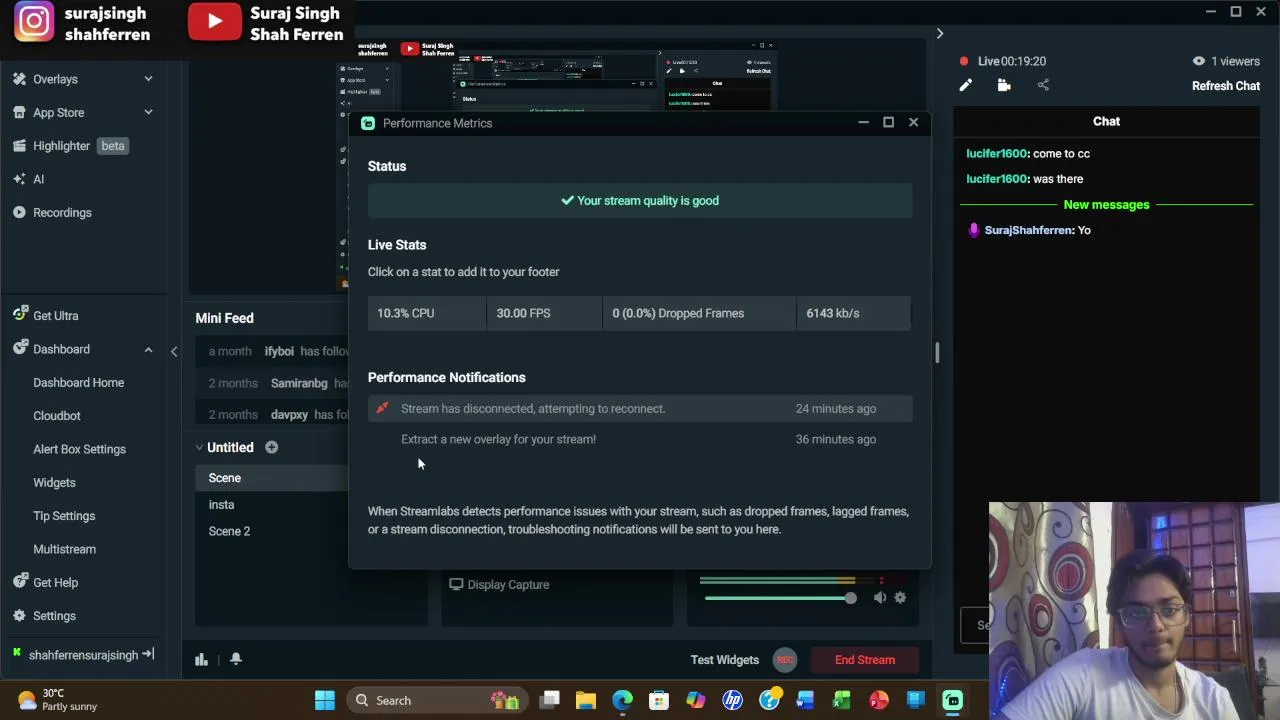The image size is (1280, 720).
Task: Collapse the left panel arrow beside Mini Feed
Action: click(174, 351)
